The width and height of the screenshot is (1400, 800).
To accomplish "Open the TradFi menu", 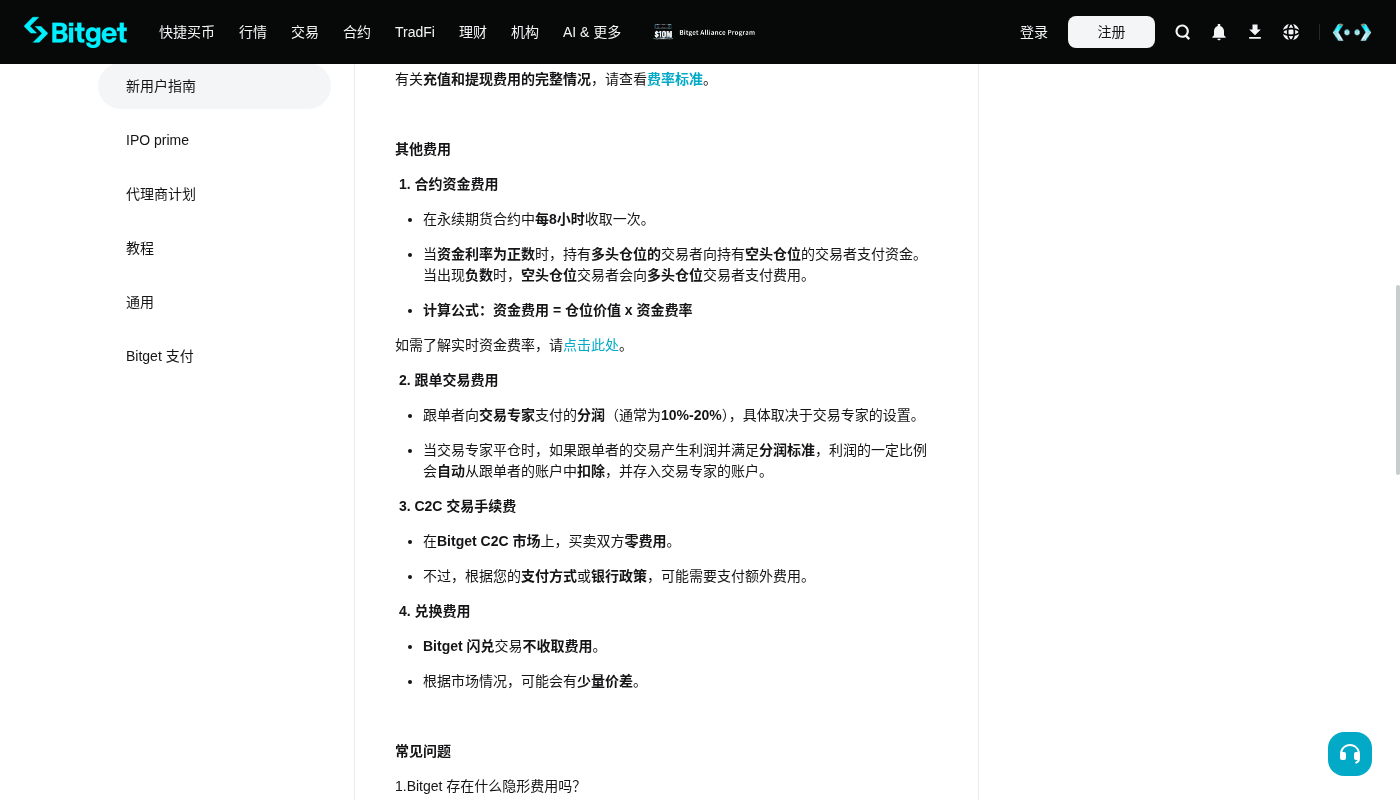I will (415, 32).
